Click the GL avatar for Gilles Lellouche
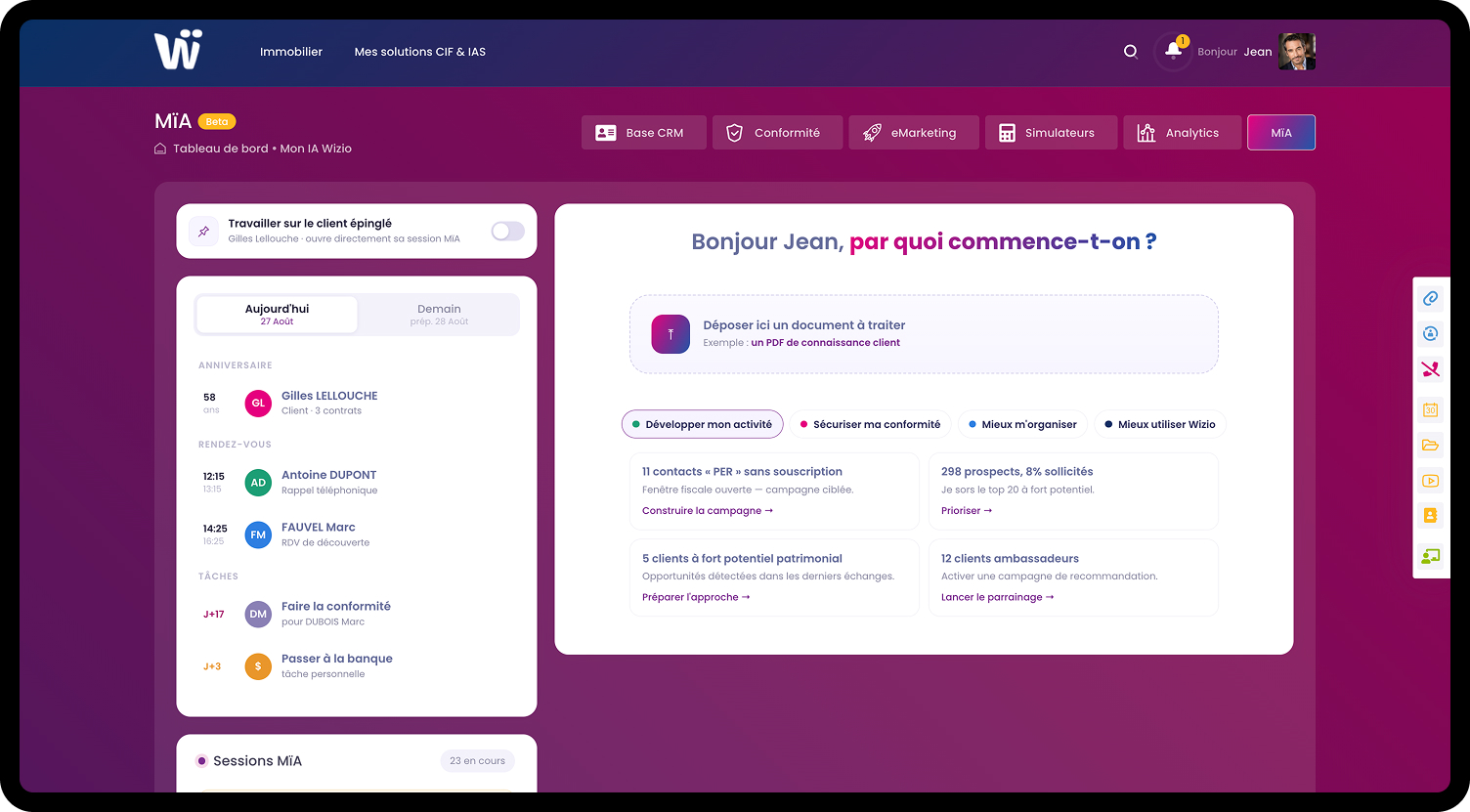 tap(258, 403)
